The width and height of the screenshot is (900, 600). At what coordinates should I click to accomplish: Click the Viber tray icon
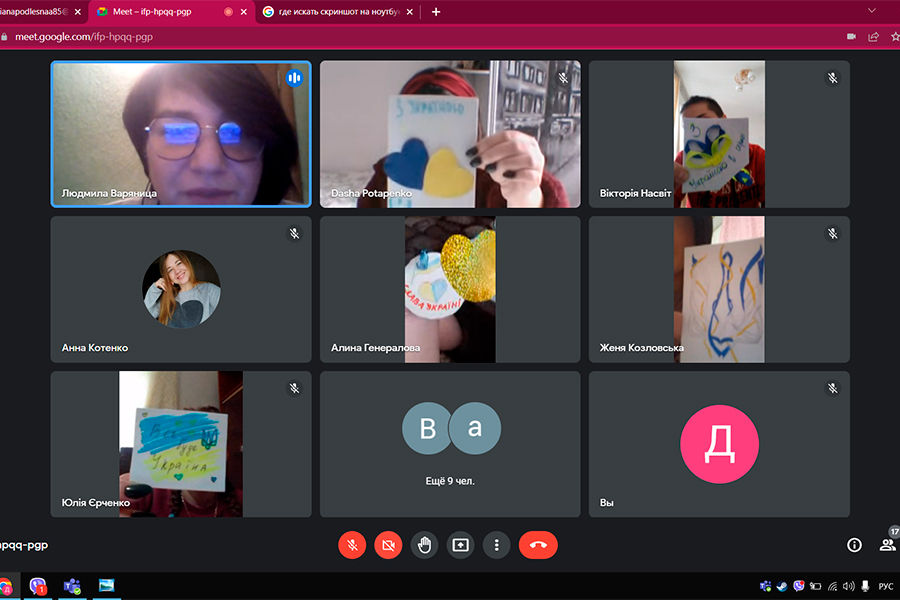pyautogui.click(x=798, y=586)
